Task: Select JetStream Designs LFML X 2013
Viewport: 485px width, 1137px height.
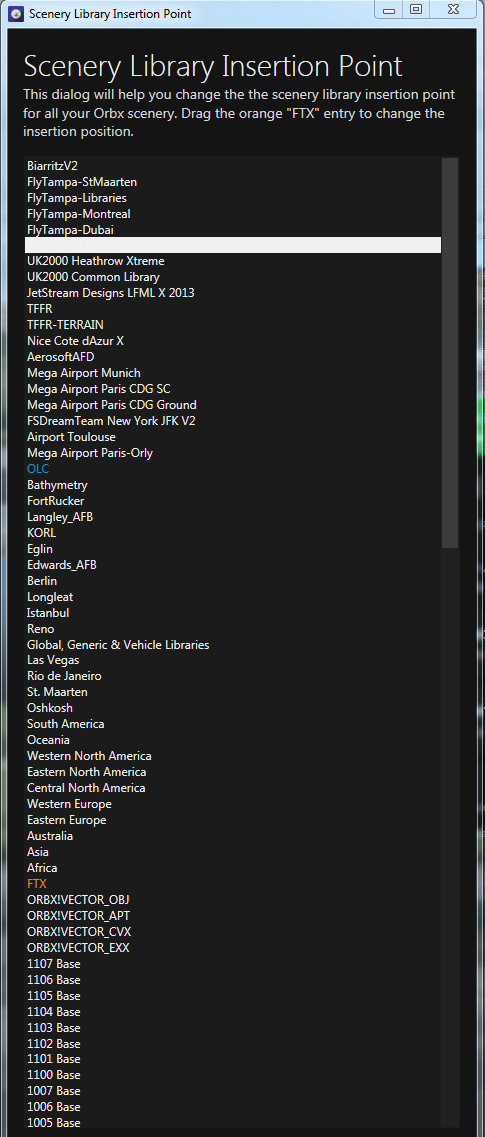Action: [111, 293]
